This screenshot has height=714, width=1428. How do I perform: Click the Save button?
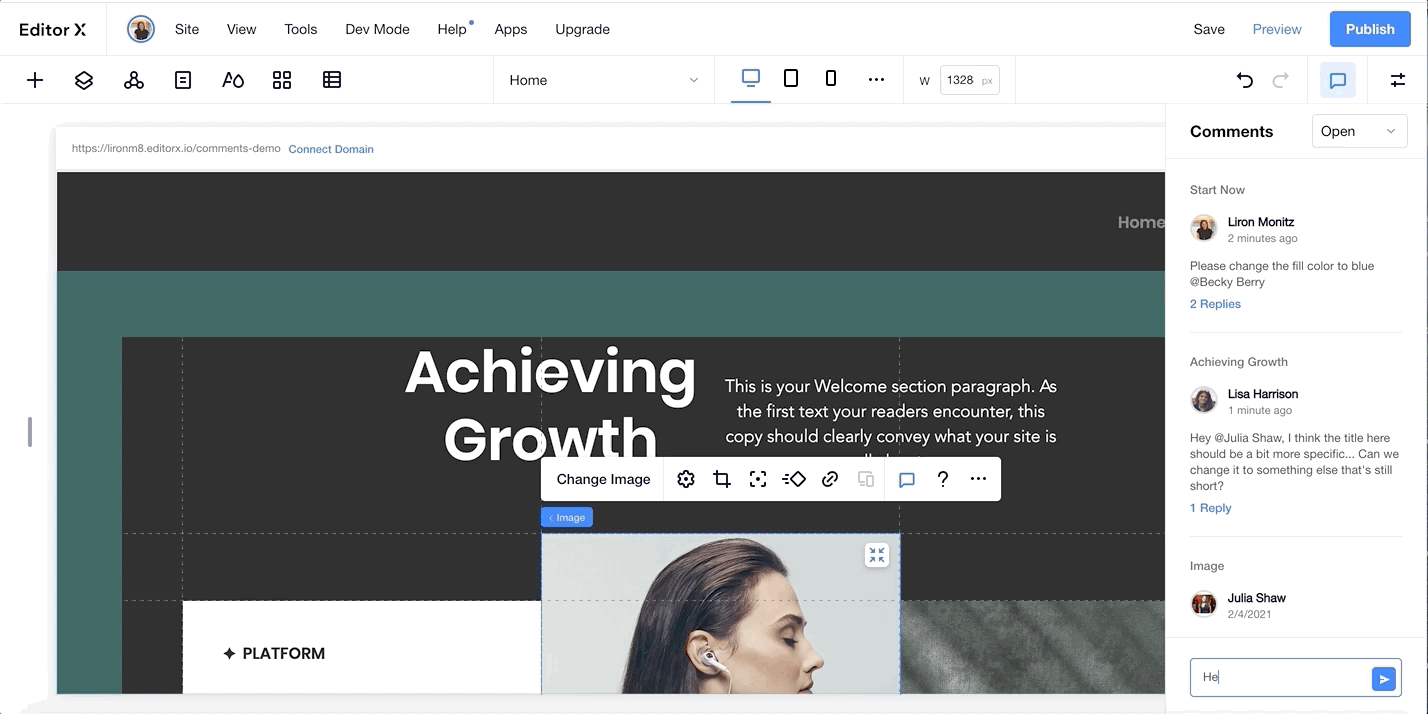tap(1209, 29)
